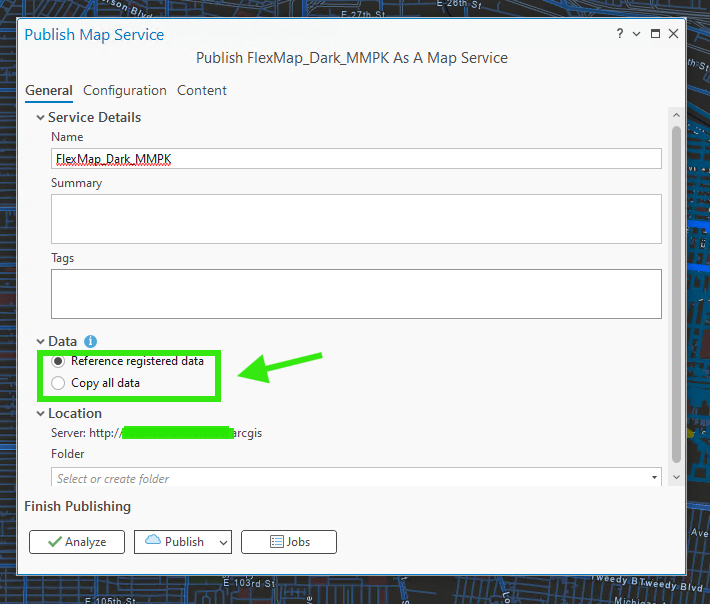Open the Jobs list

(x=288, y=542)
